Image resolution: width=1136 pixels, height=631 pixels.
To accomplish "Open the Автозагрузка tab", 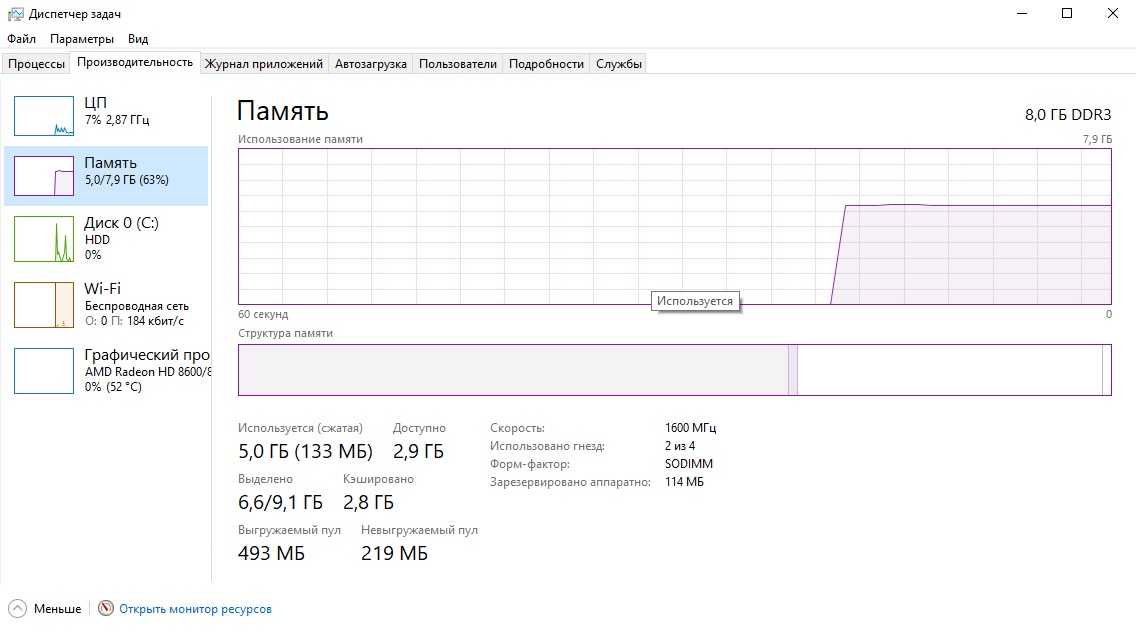I will [x=371, y=64].
